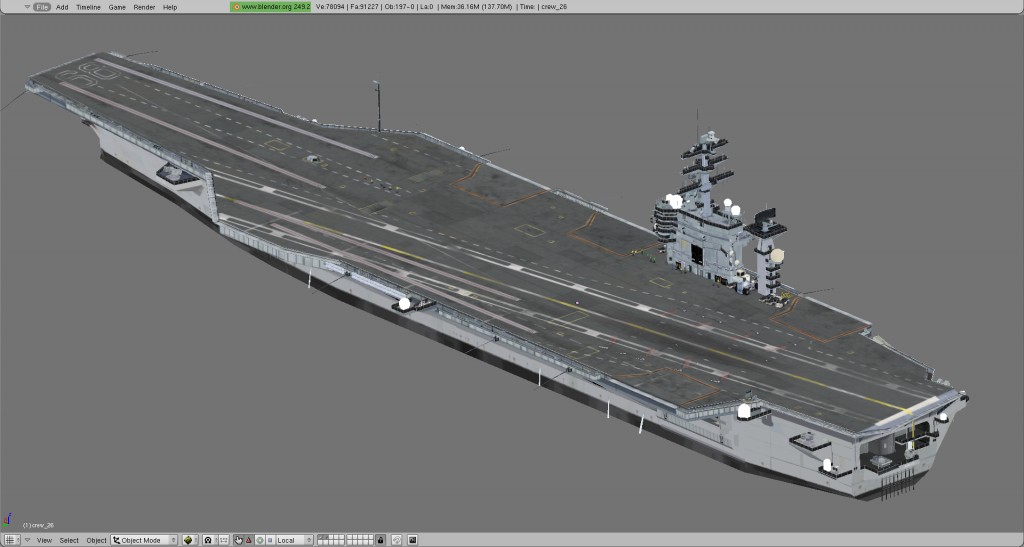Click the www.blender.org 249.2 link
Viewport: 1024px width, 547px height.
(x=270, y=7)
